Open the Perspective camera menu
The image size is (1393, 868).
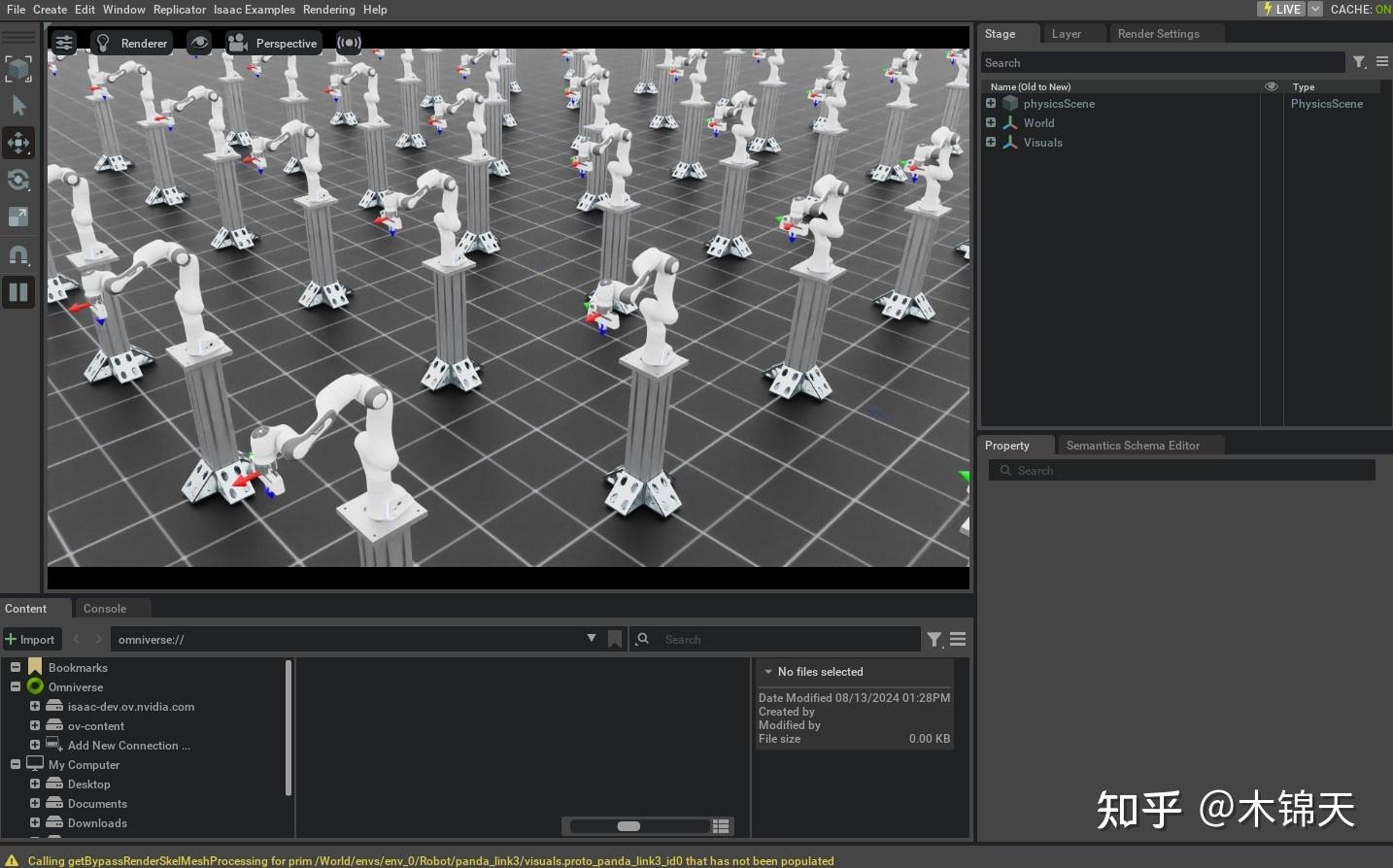tap(274, 43)
